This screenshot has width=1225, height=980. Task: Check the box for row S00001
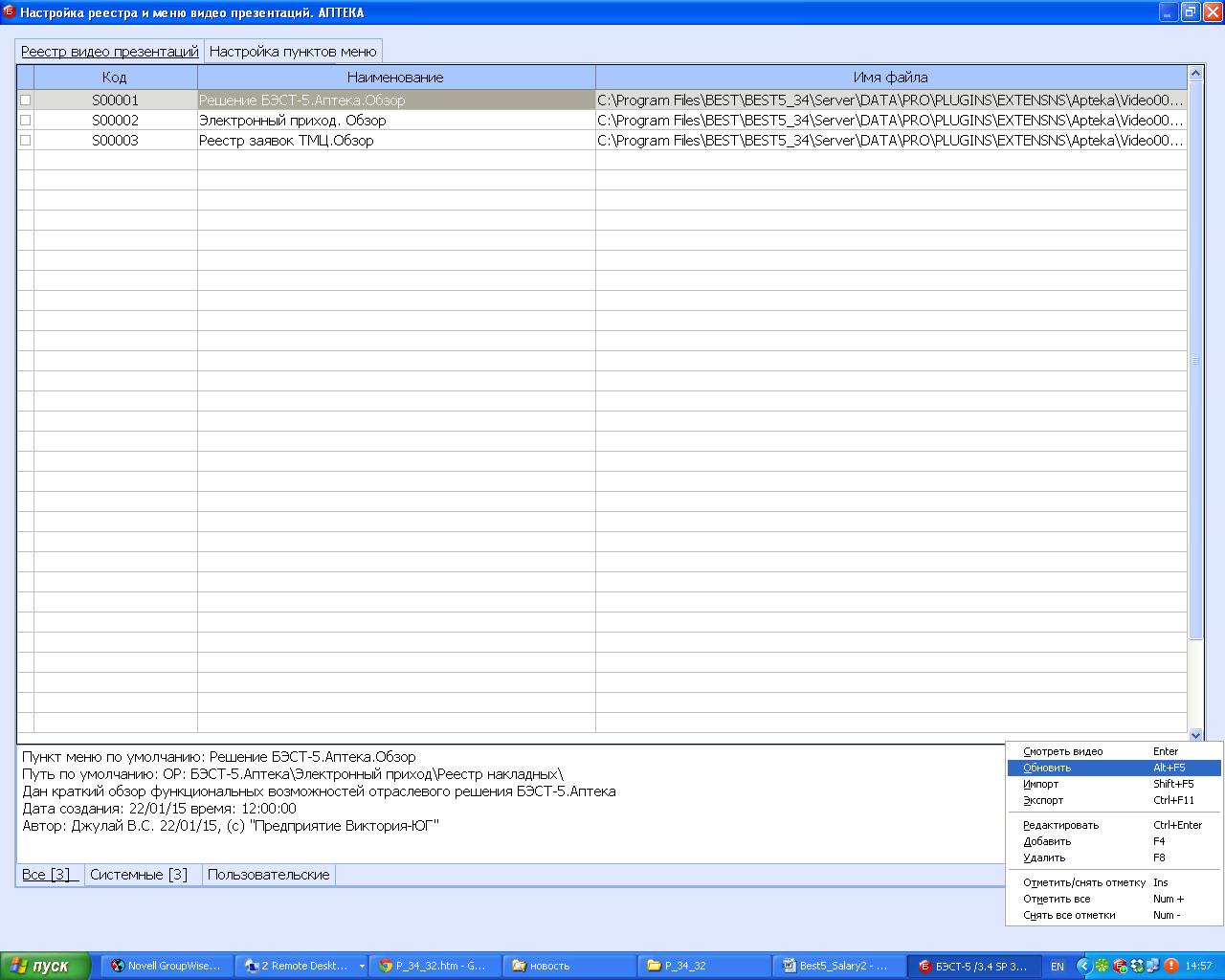(x=26, y=100)
